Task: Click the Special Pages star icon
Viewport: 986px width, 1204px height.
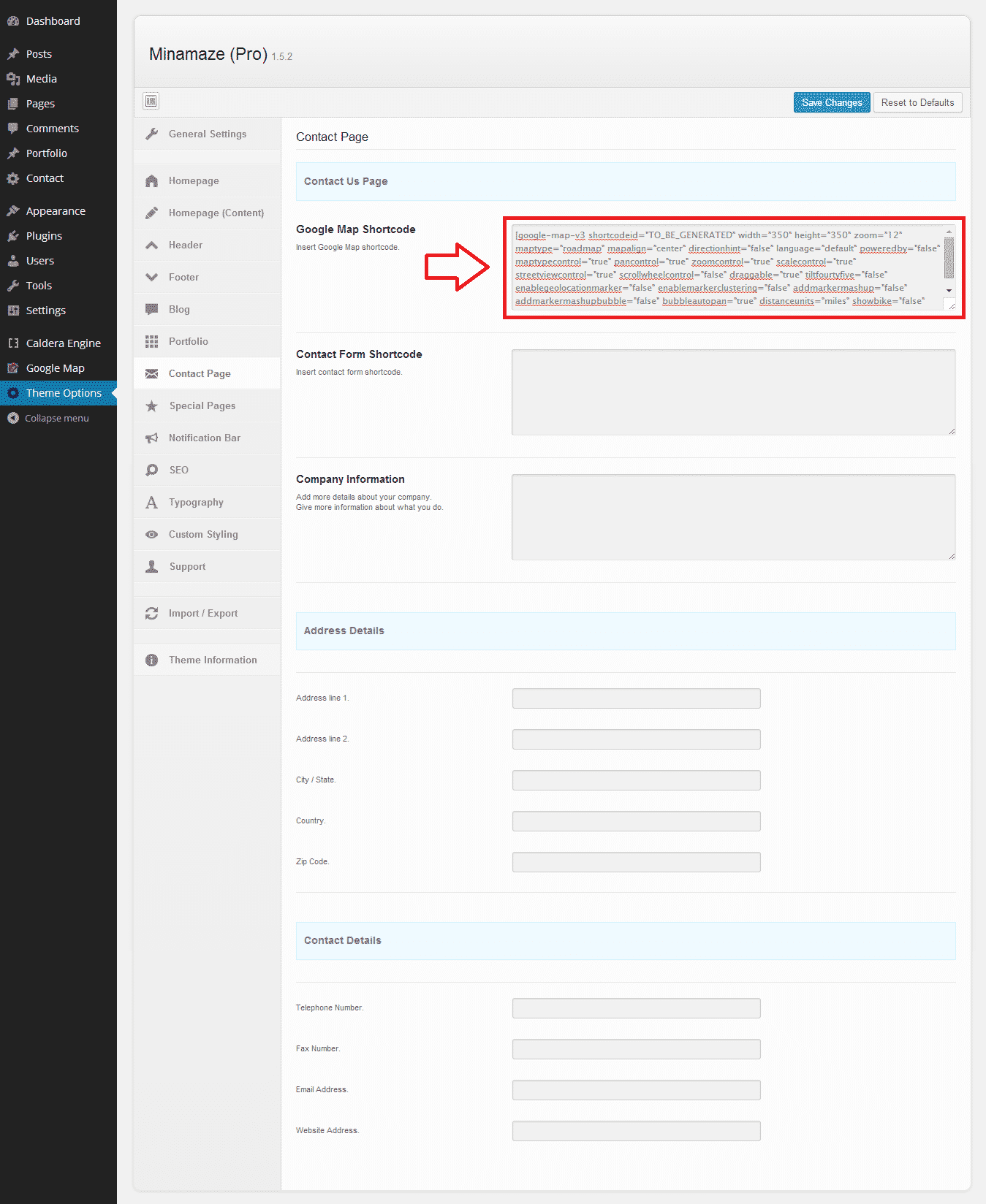Action: (x=152, y=406)
